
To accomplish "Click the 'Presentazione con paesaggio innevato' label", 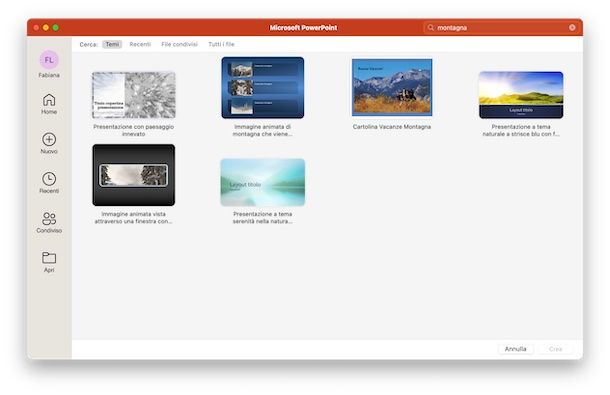I will point(133,130).
